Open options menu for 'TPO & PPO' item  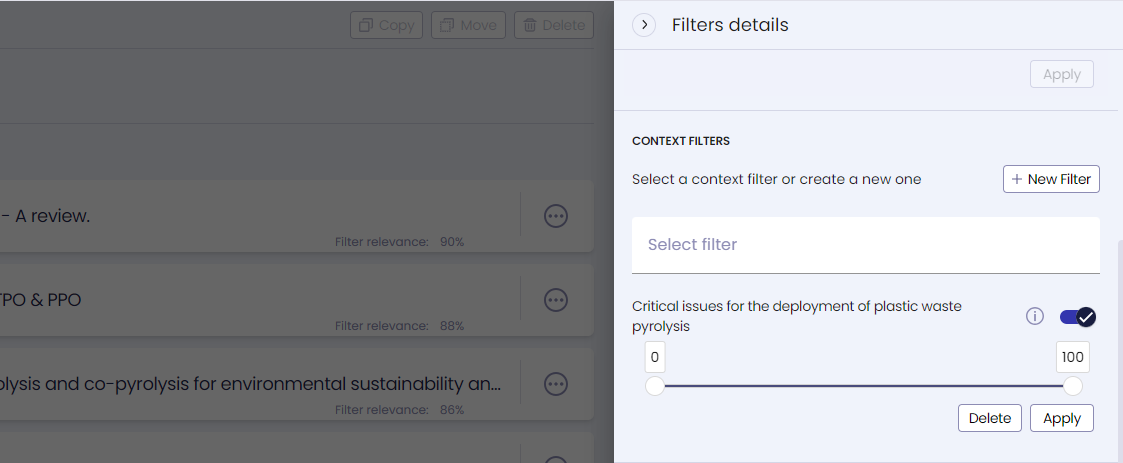[x=556, y=299]
